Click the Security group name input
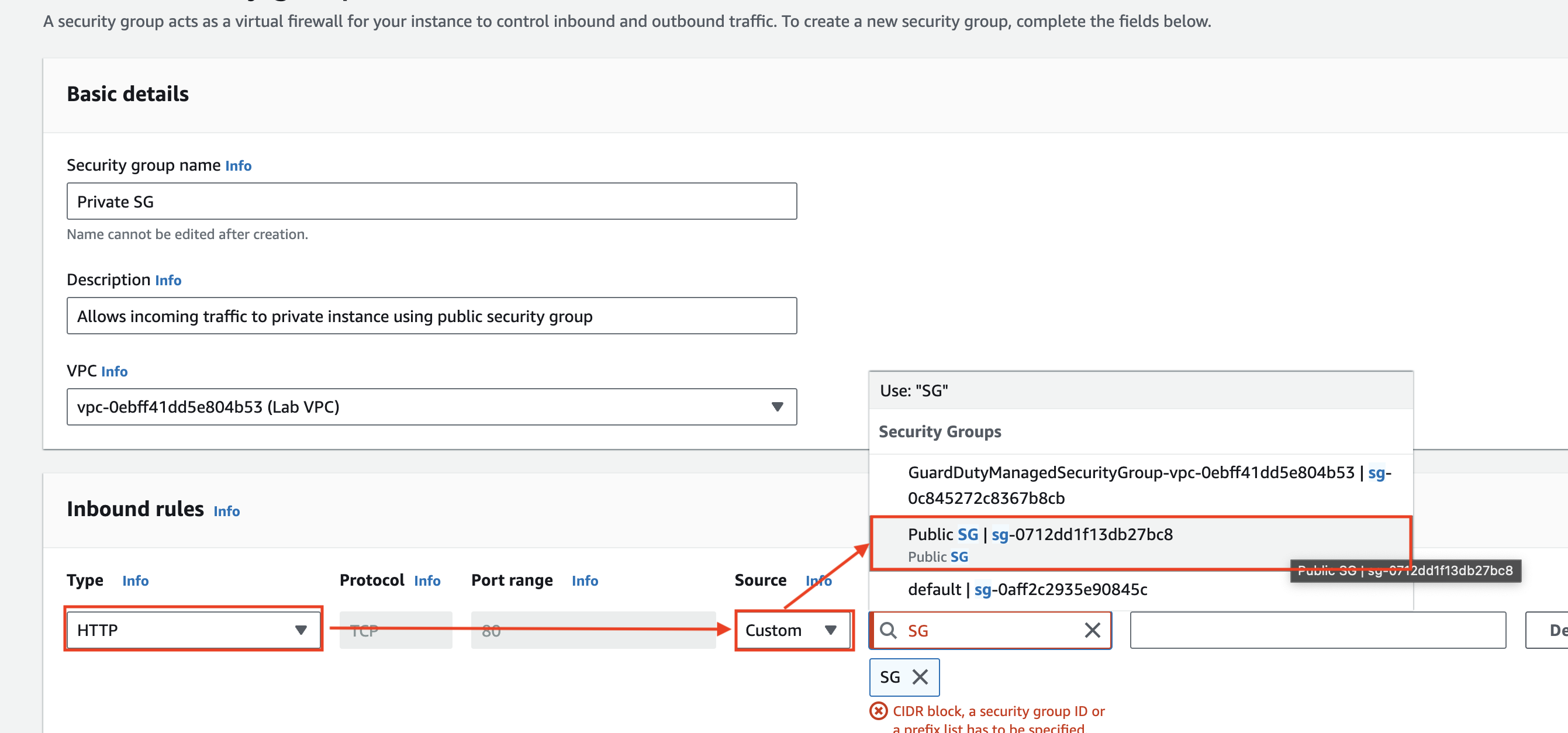Image resolution: width=1568 pixels, height=733 pixels. [431, 202]
